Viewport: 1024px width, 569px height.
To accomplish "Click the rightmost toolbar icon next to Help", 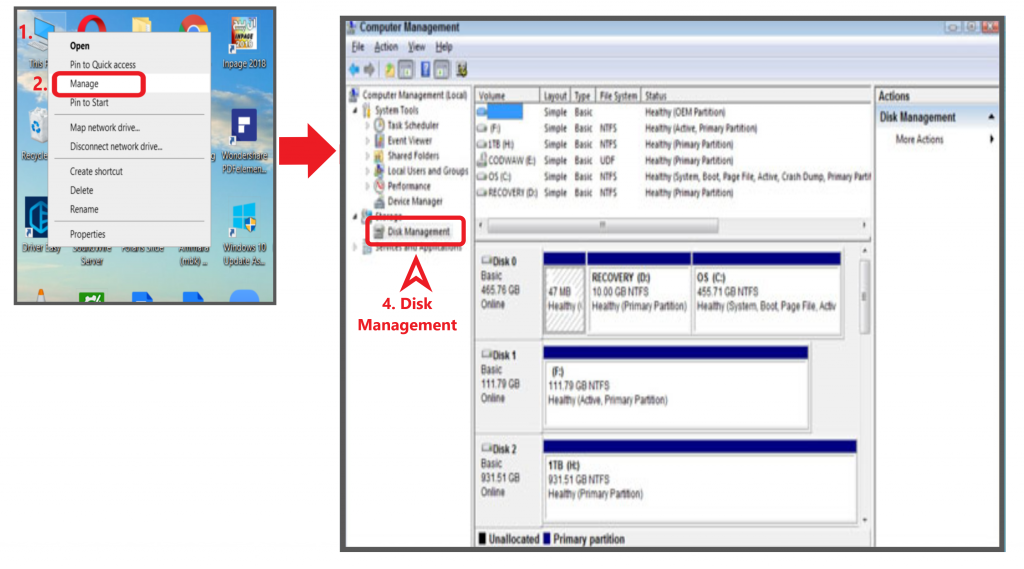I will click(462, 69).
